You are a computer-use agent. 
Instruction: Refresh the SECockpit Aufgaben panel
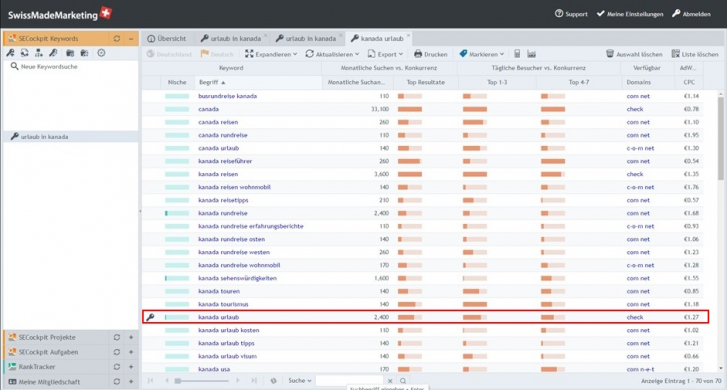click(x=117, y=352)
